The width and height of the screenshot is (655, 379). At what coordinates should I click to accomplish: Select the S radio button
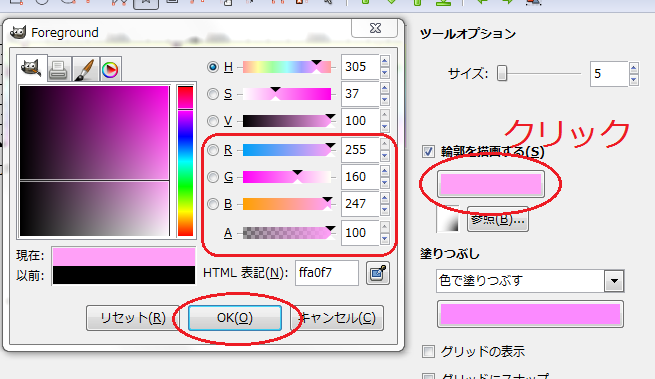[x=213, y=94]
